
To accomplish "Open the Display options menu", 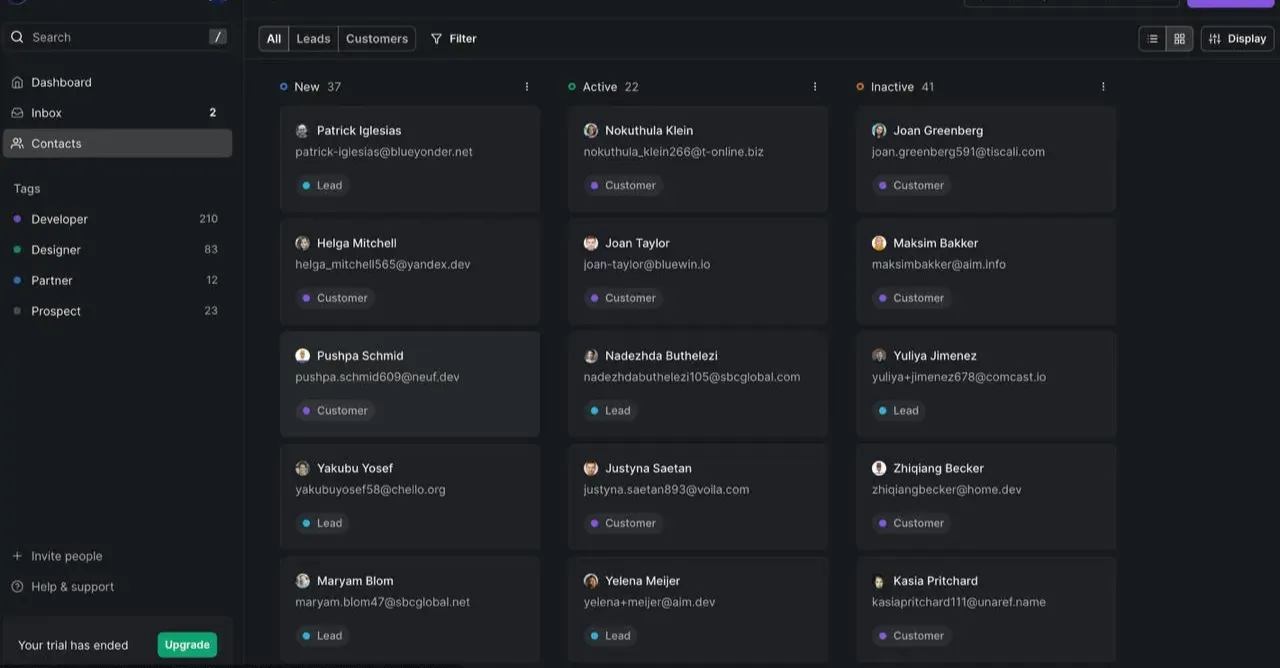I will point(1237,39).
